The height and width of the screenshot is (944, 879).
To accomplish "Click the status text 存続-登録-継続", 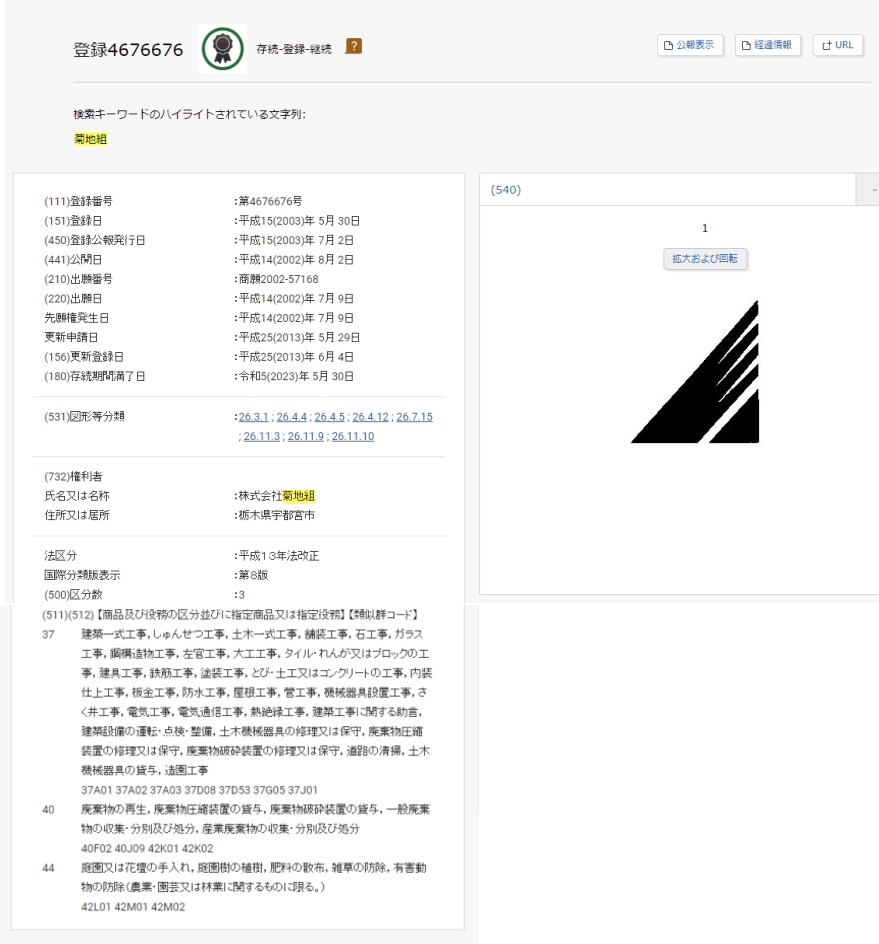I will coord(294,49).
